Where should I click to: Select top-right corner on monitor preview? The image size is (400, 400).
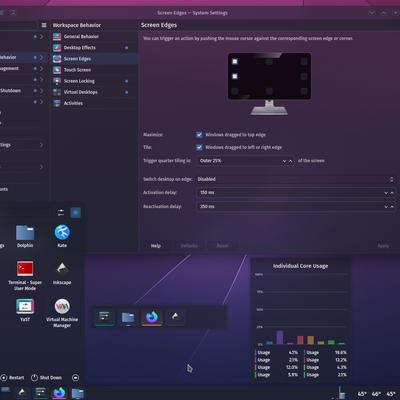point(304,61)
